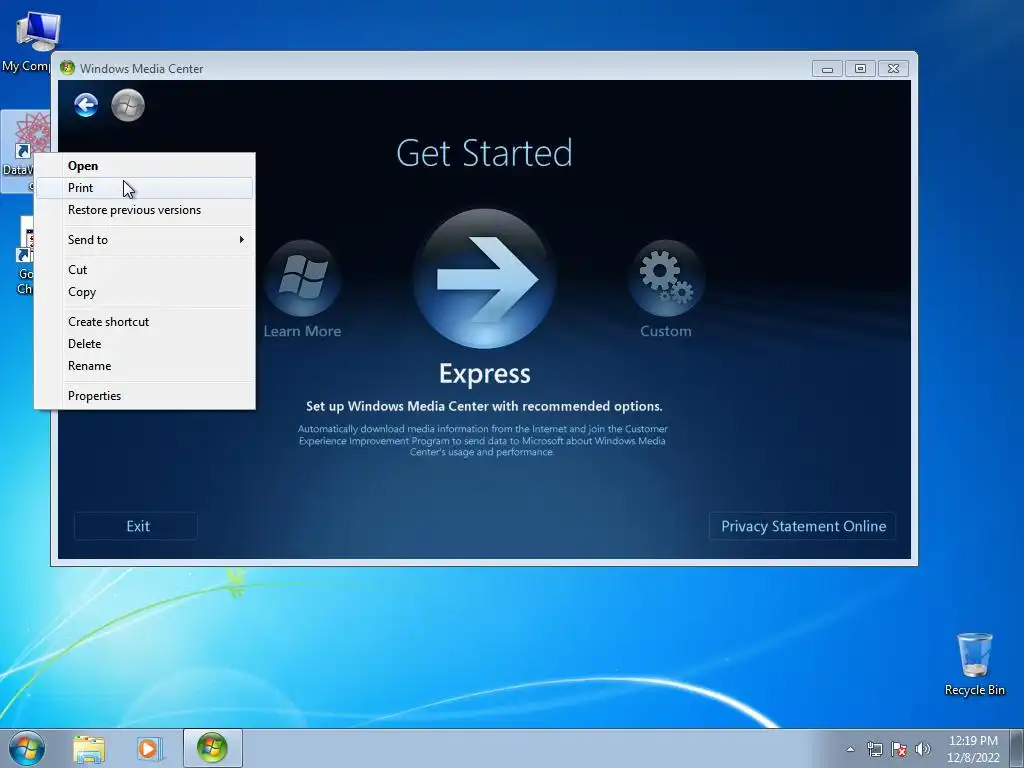
Task: Select the Express setup arrow icon
Action: 485,280
